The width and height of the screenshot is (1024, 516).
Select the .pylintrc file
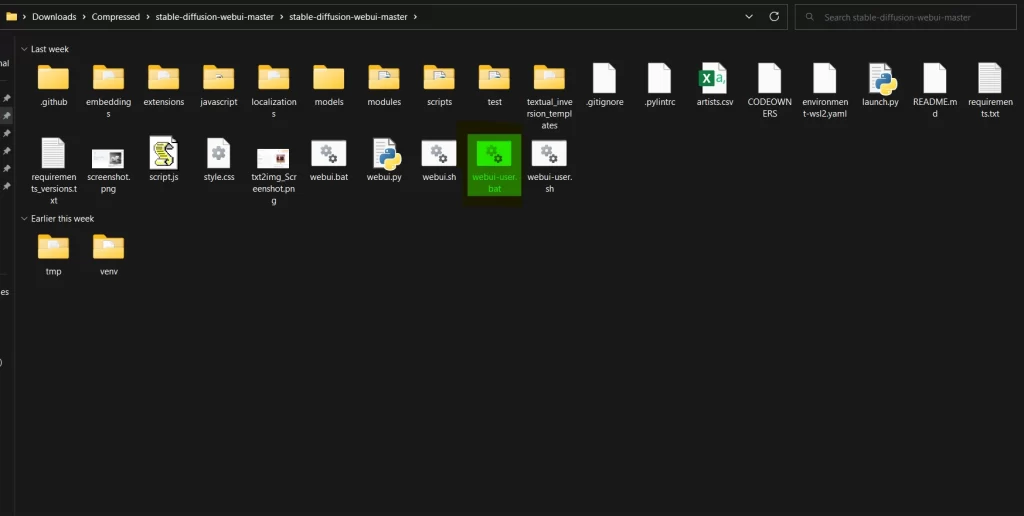[660, 84]
